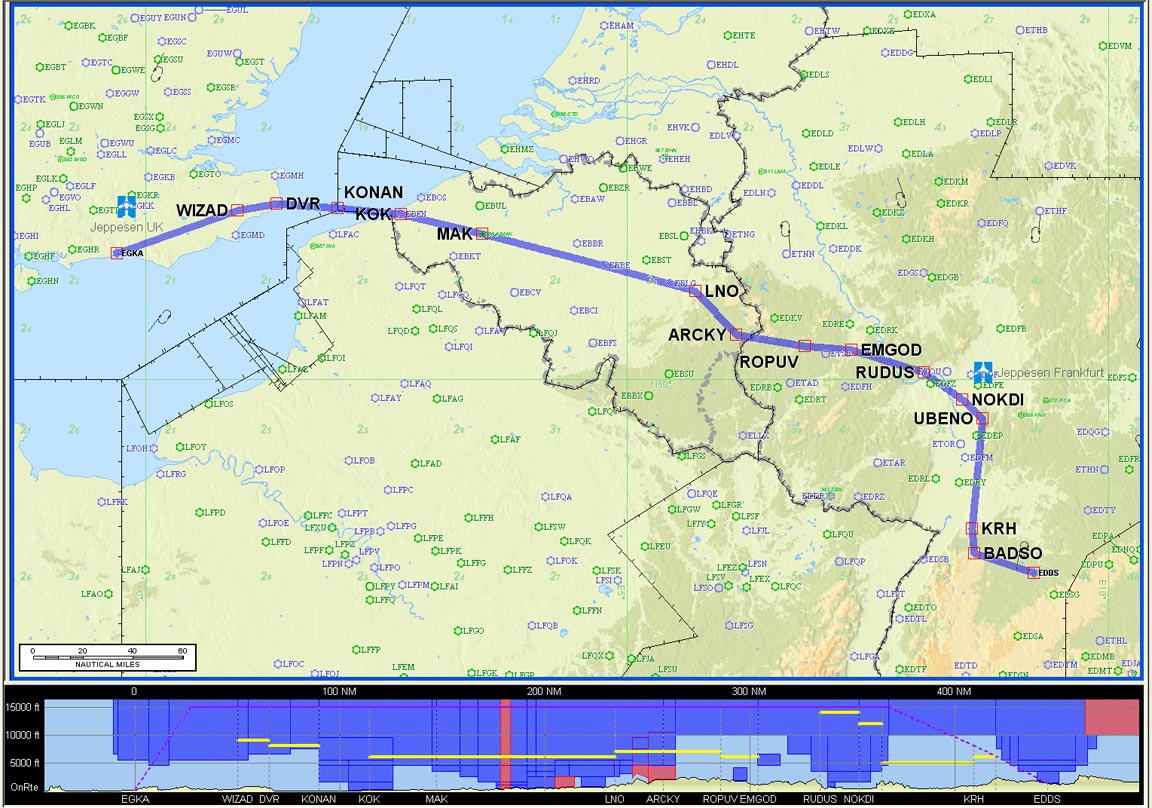
Task: Click the ARCKY waypoint red square
Action: [x=736, y=334]
